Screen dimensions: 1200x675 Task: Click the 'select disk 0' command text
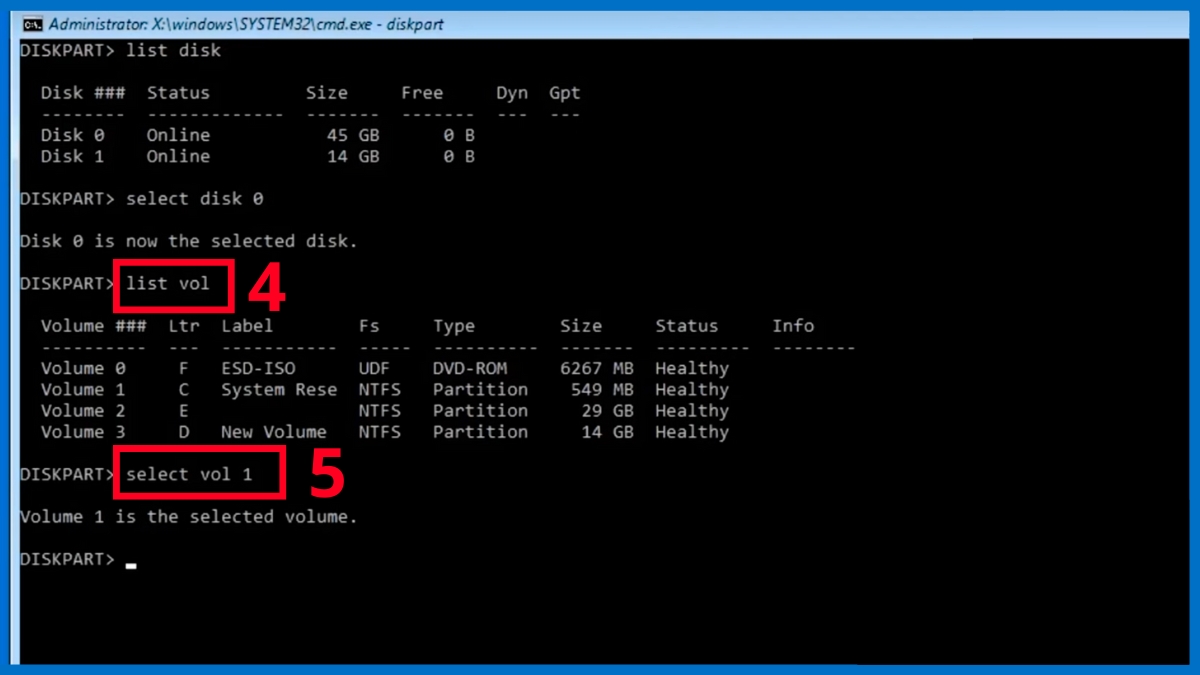(194, 198)
